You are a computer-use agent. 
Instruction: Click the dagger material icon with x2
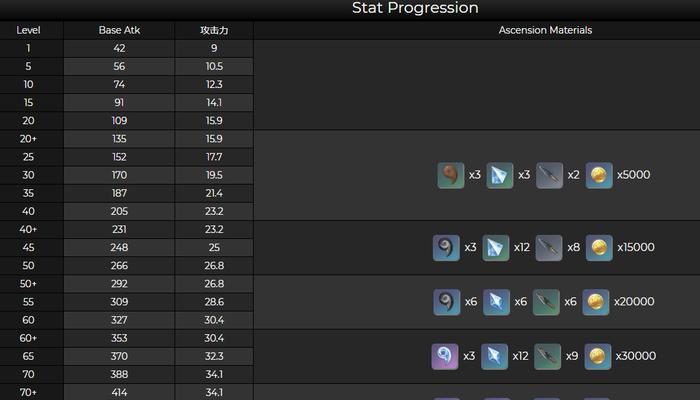[549, 175]
